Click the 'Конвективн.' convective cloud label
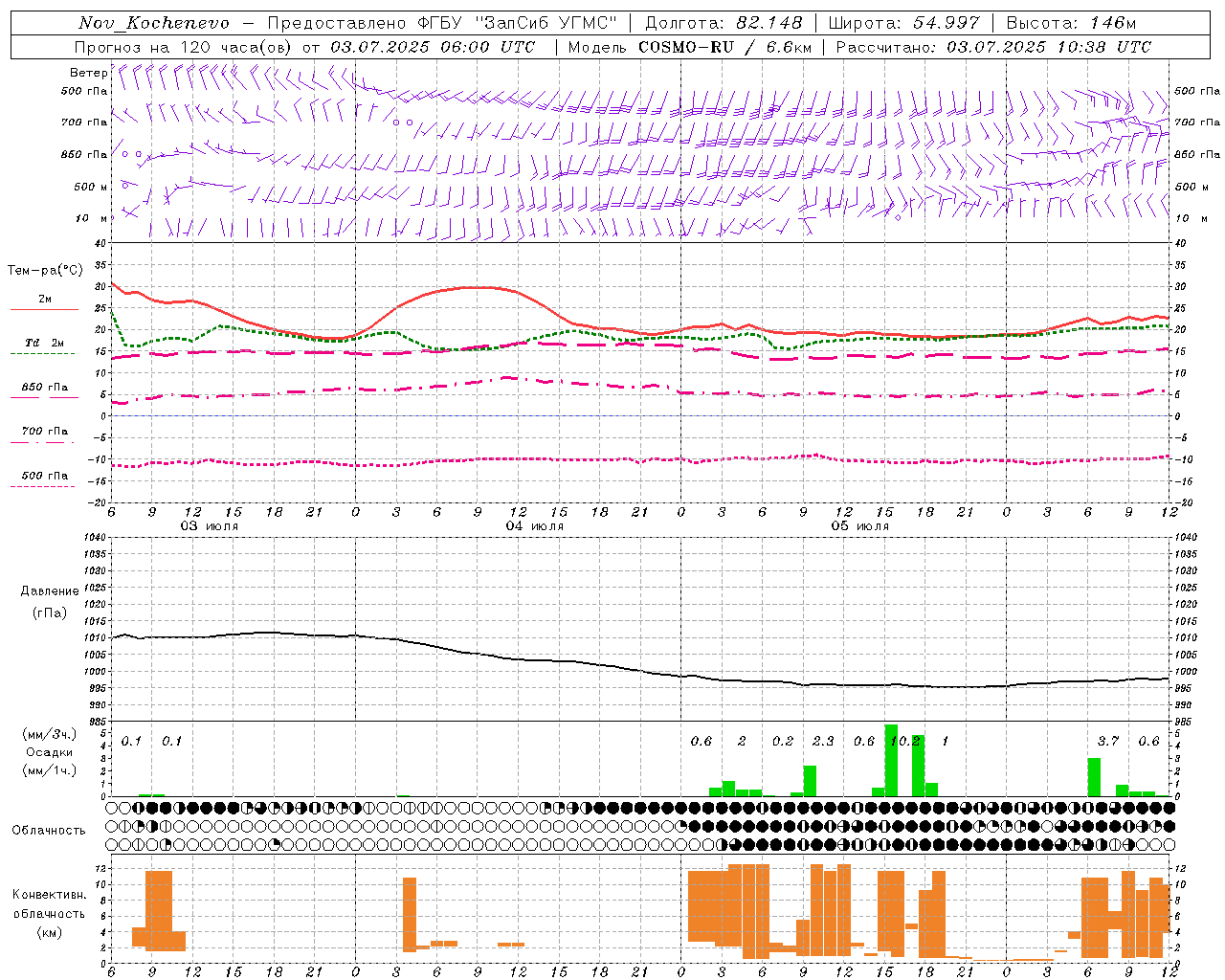The image size is (1225, 980). coord(50,895)
